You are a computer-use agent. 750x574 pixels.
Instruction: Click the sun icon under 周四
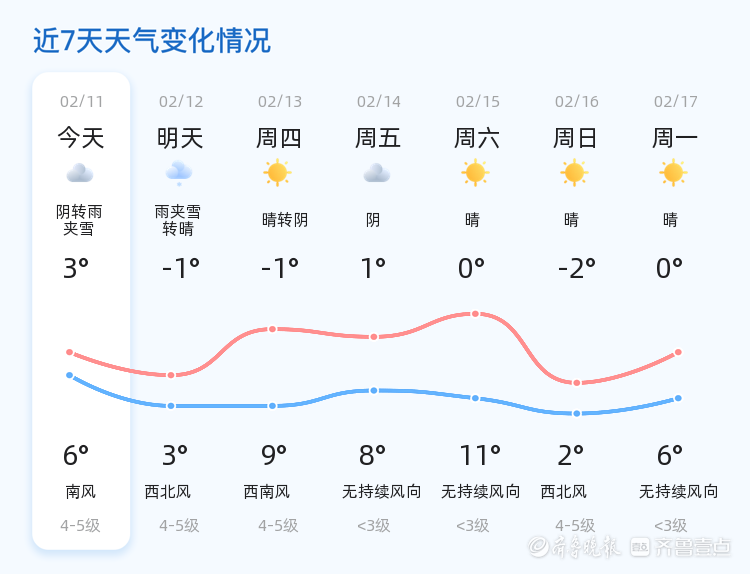(x=277, y=173)
